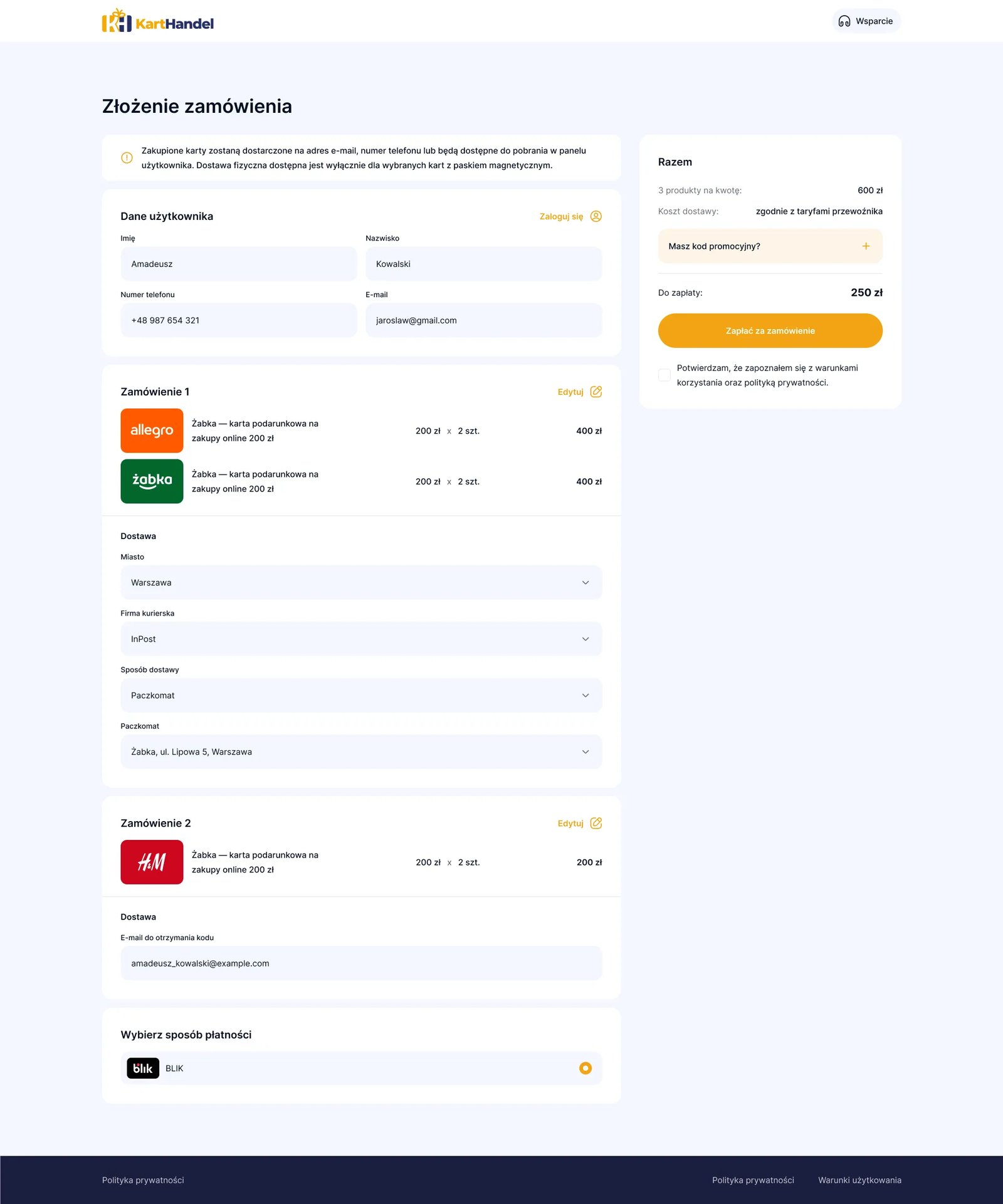
Task: Click the KartHandel logo
Action: 158,21
